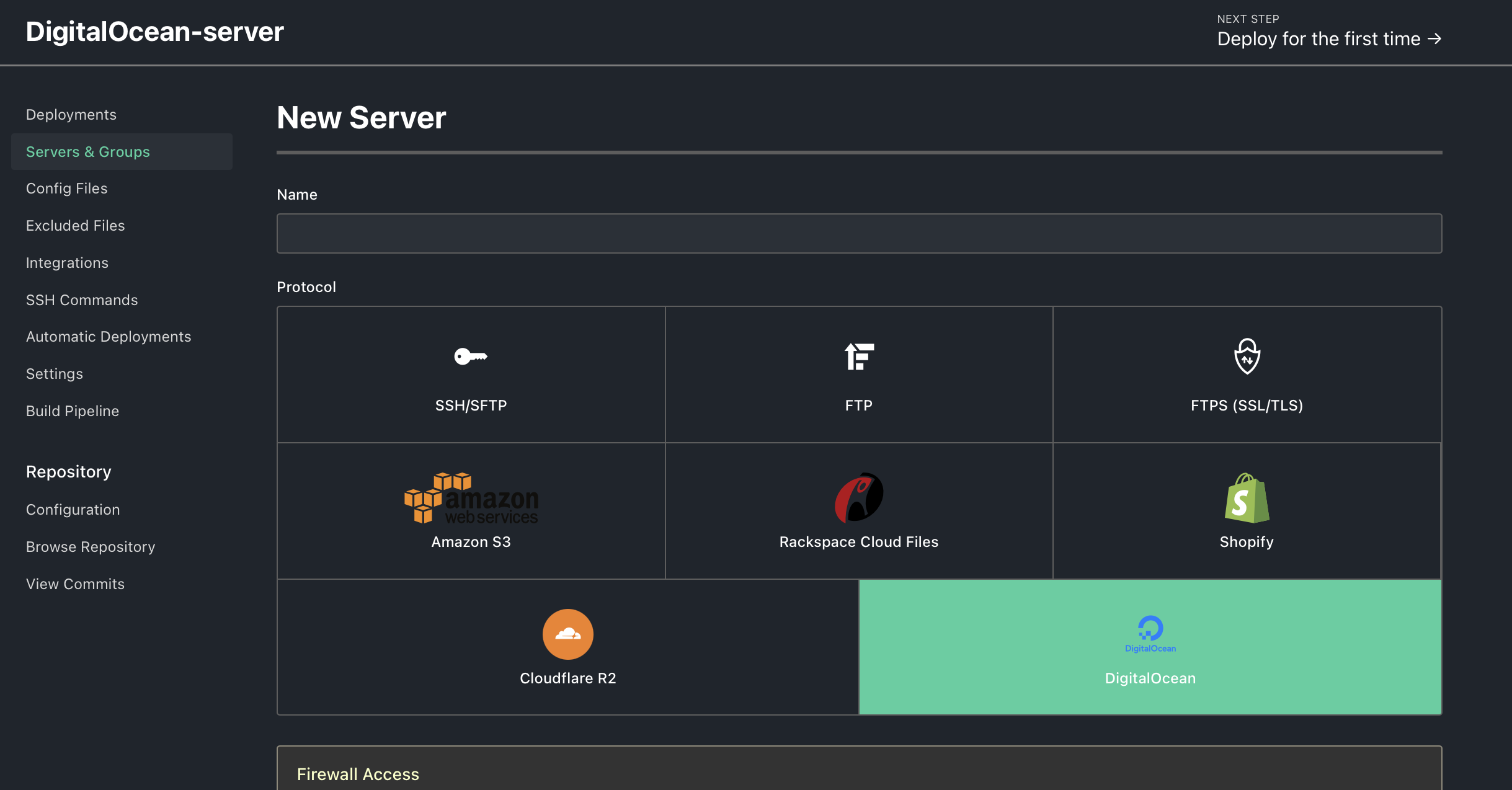Click the Protocol label

pos(306,287)
